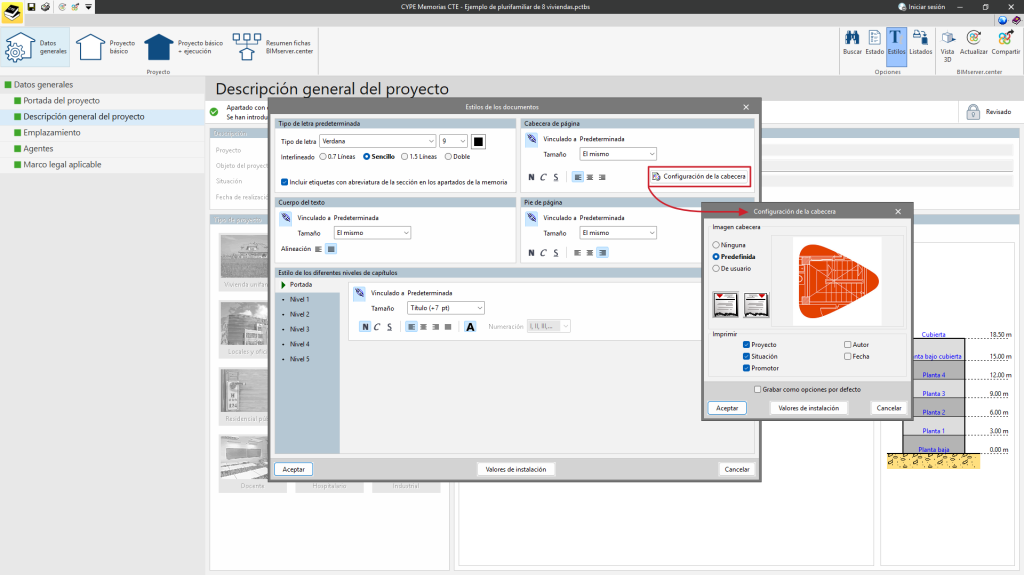Open Datos generales in the ribbon
Viewport: 1024px width, 575px height.
35,47
